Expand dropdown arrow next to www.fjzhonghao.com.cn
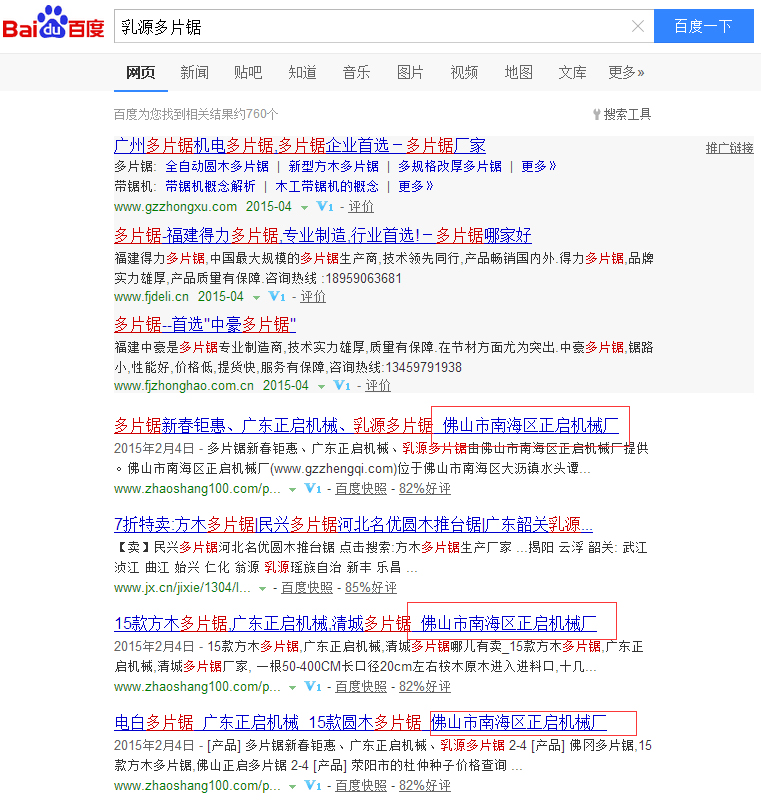This screenshot has height=806, width=761. tap(321, 387)
